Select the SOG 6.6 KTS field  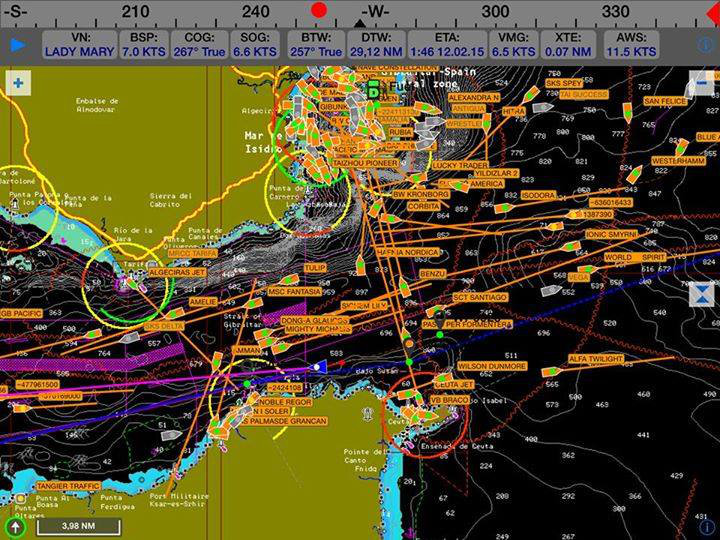(x=255, y=45)
